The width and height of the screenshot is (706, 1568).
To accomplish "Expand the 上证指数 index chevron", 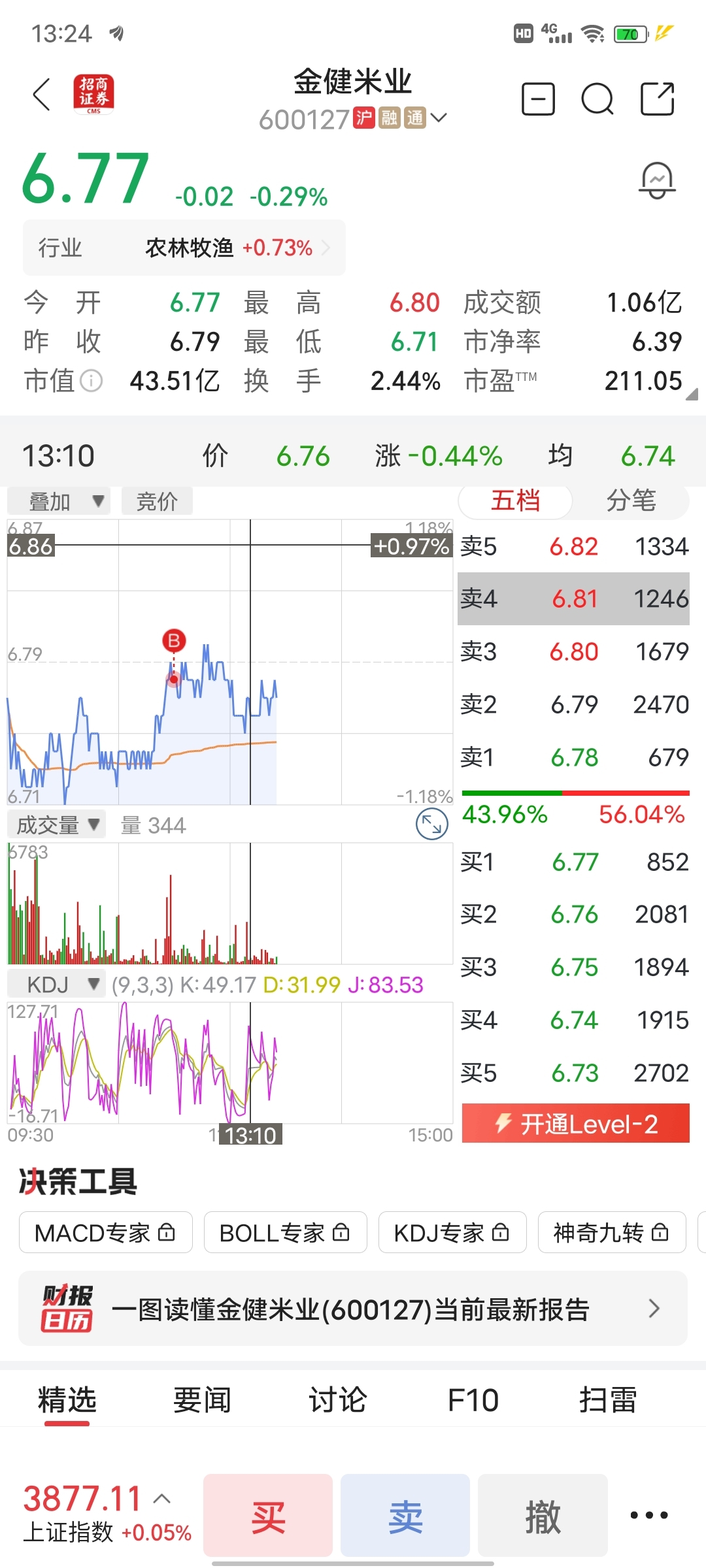I will 162,1498.
